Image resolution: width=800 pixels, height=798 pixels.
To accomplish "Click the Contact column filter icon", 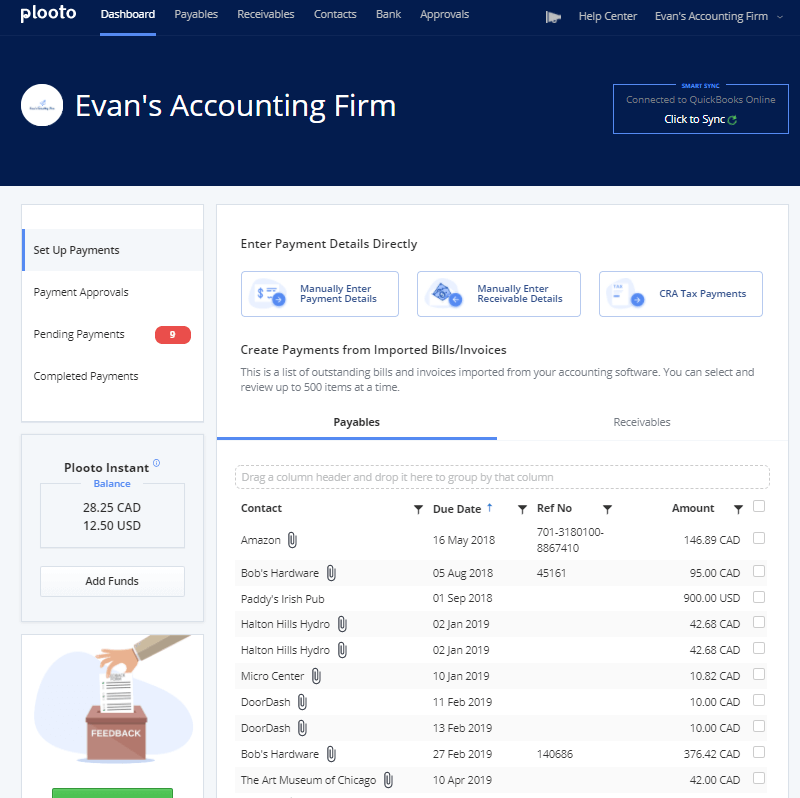I will 418,509.
